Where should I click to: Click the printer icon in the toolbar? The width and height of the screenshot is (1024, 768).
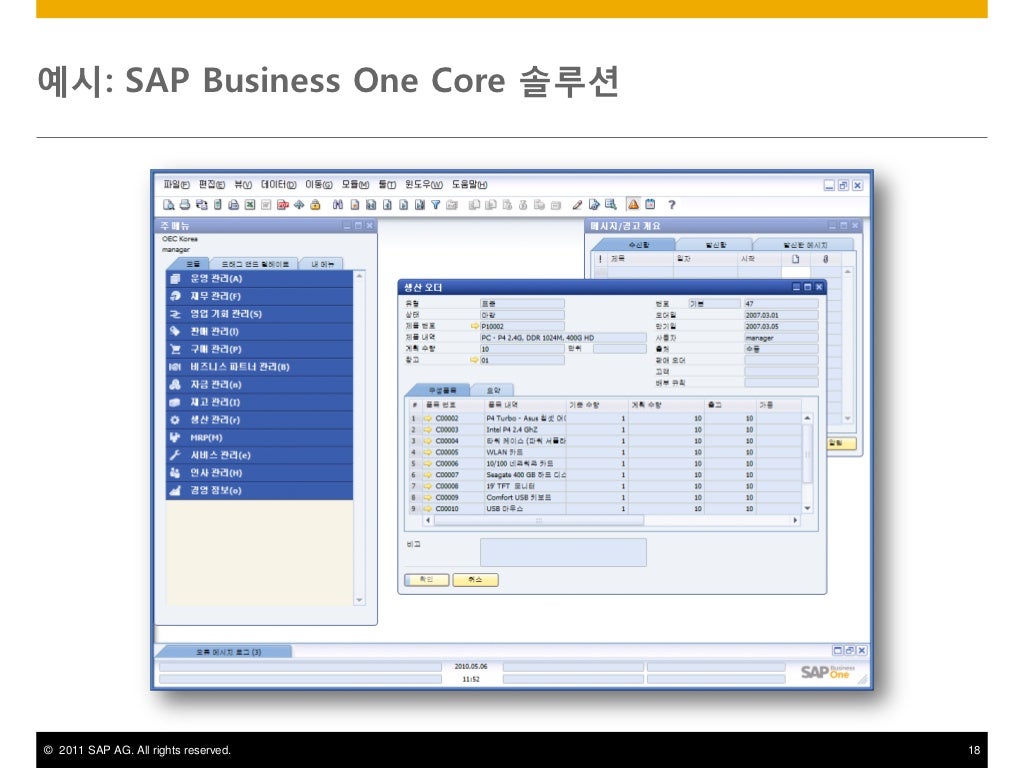[x=185, y=205]
